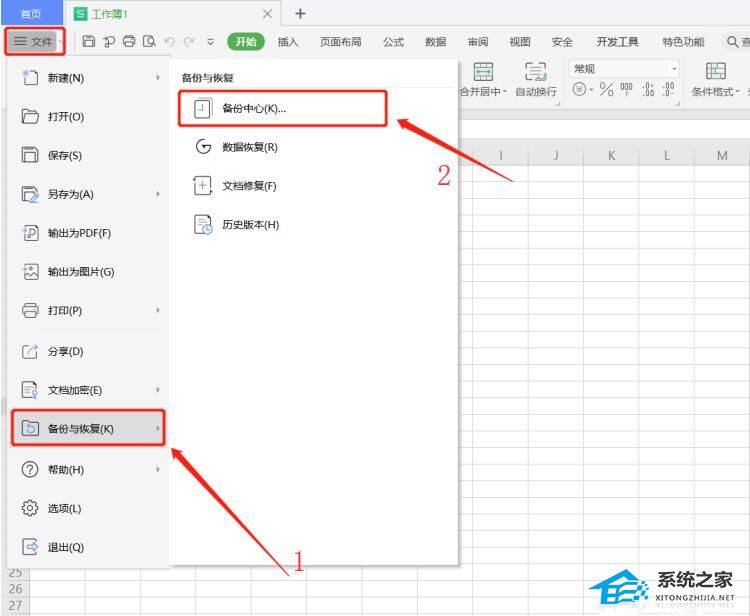Switch to the 特色功能 ribbon tab

click(684, 42)
